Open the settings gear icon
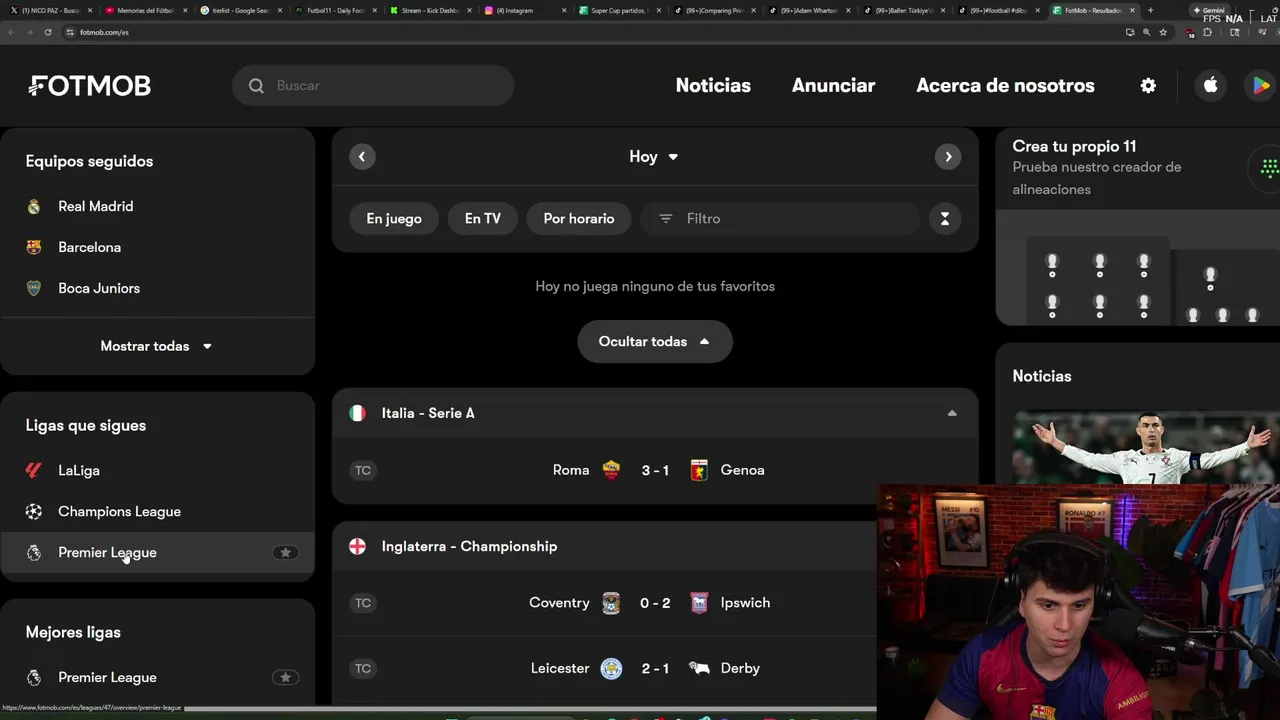Viewport: 1280px width, 720px height. point(1148,86)
